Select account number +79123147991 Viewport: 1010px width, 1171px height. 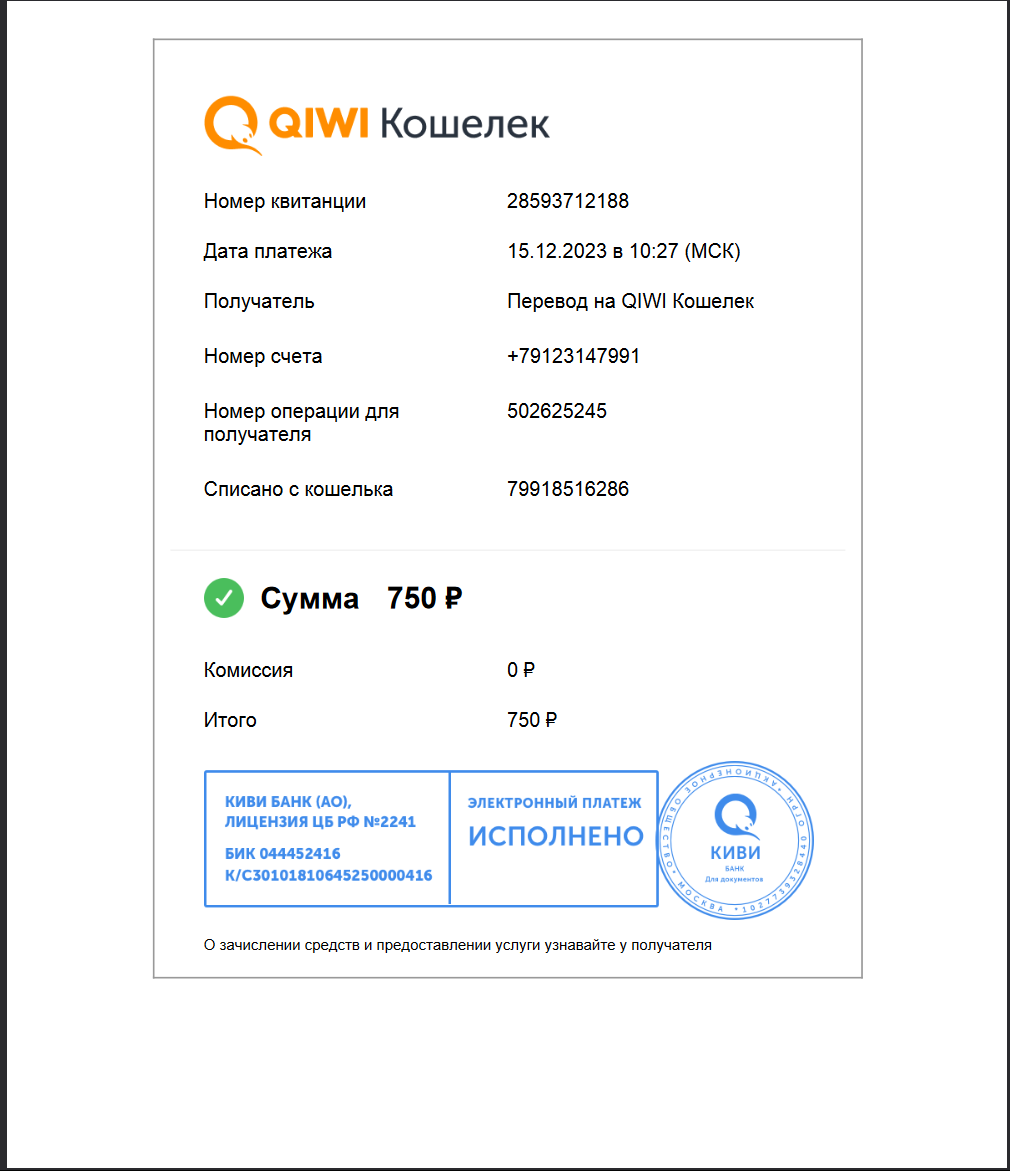pos(574,356)
